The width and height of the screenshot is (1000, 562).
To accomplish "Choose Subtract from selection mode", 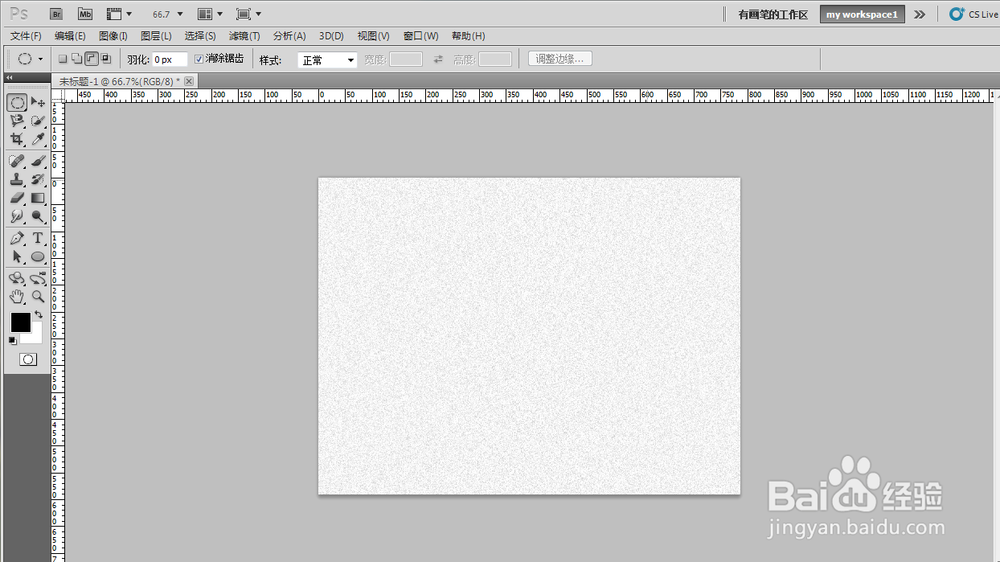I will click(x=92, y=59).
